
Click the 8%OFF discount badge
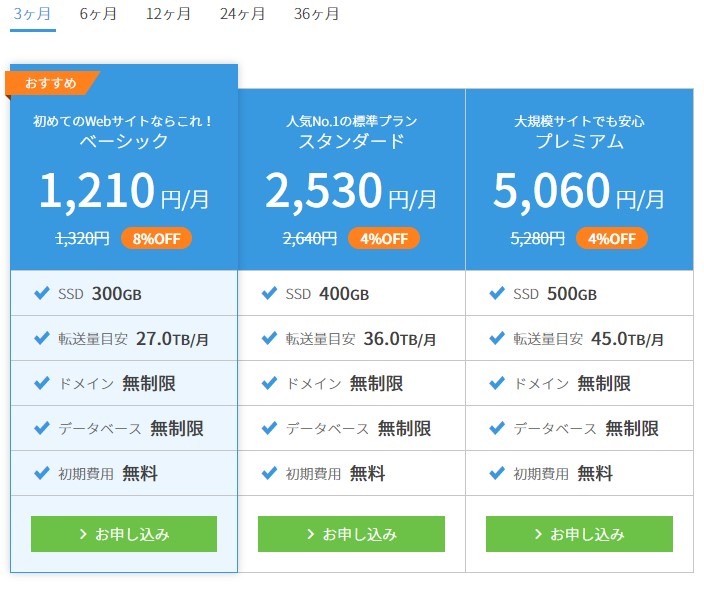click(x=156, y=238)
